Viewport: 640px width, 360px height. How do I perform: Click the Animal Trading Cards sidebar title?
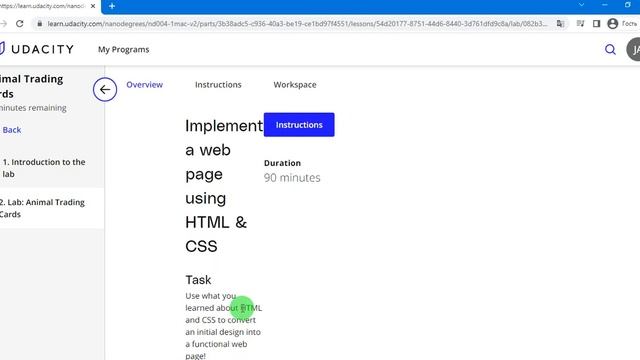point(31,86)
